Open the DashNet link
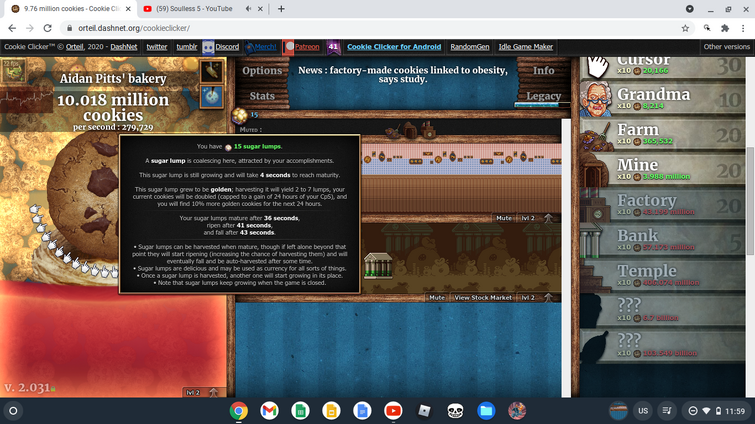755x424 pixels. click(x=124, y=47)
